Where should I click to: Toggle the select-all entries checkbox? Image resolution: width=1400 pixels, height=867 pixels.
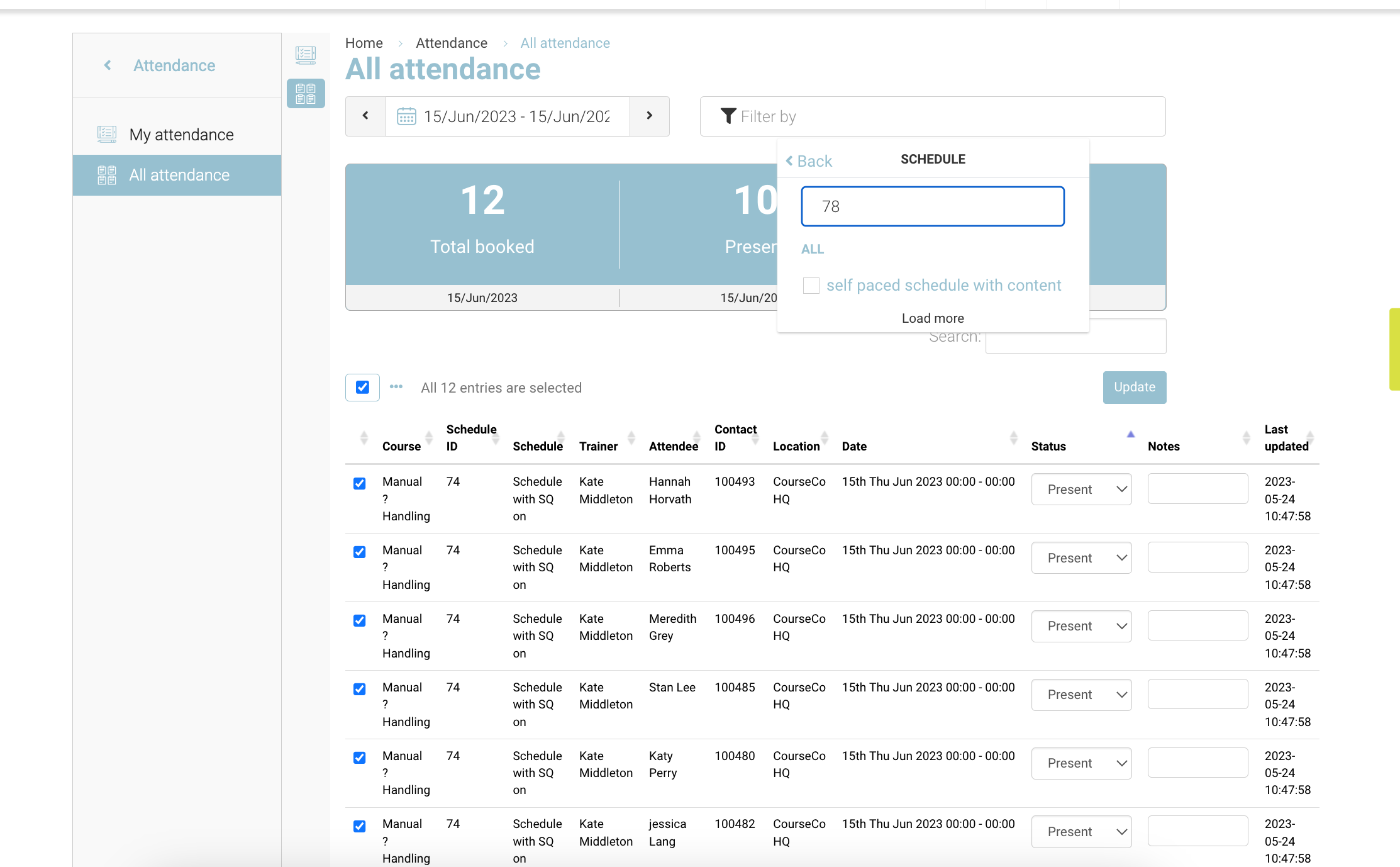coord(362,387)
